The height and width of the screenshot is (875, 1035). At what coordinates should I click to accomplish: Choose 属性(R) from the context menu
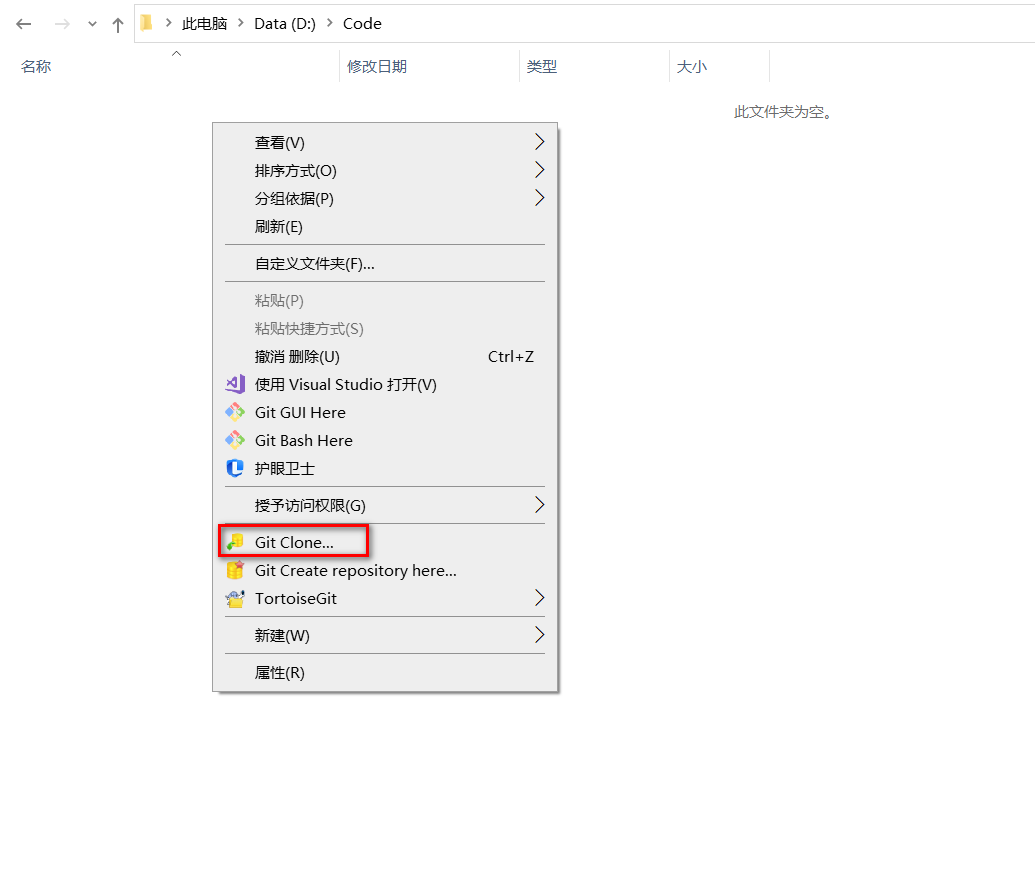click(x=385, y=672)
